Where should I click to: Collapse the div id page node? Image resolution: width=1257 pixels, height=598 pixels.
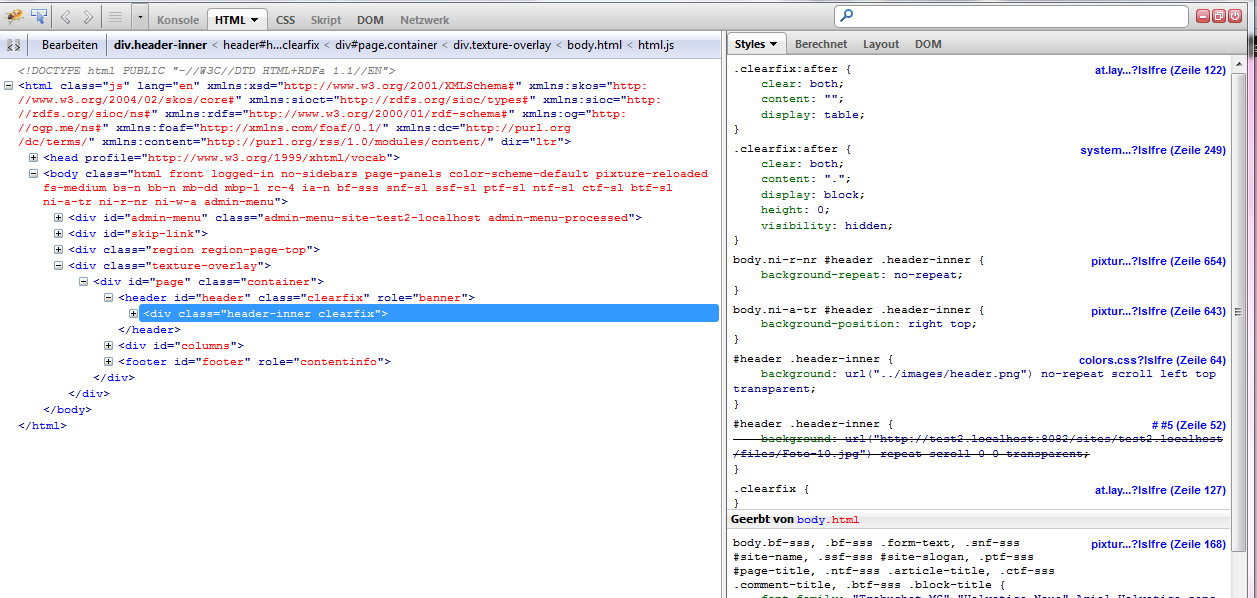point(84,282)
